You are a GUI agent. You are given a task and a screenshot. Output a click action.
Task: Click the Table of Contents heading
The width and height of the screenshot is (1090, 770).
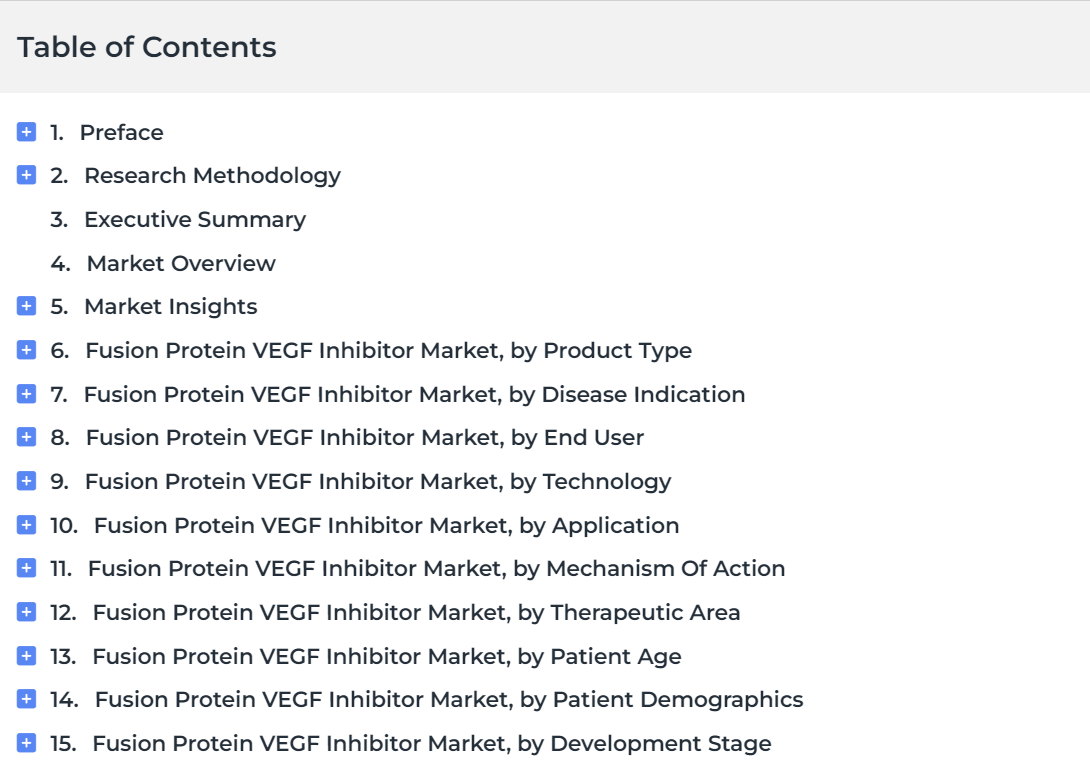[147, 47]
